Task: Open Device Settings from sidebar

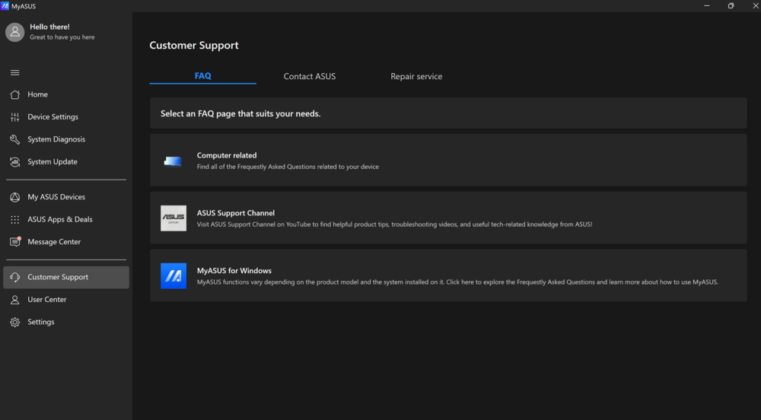Action: 66,117
